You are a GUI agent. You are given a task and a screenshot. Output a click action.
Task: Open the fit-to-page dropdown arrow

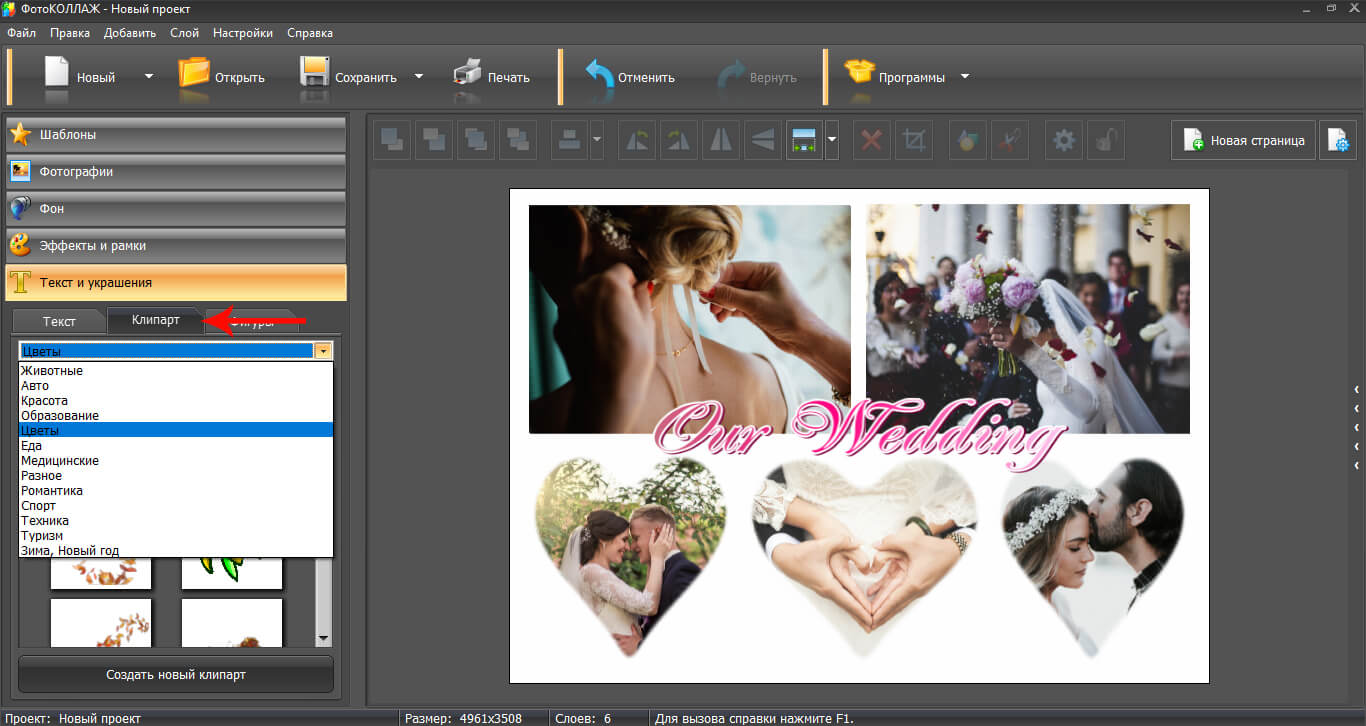click(x=832, y=140)
